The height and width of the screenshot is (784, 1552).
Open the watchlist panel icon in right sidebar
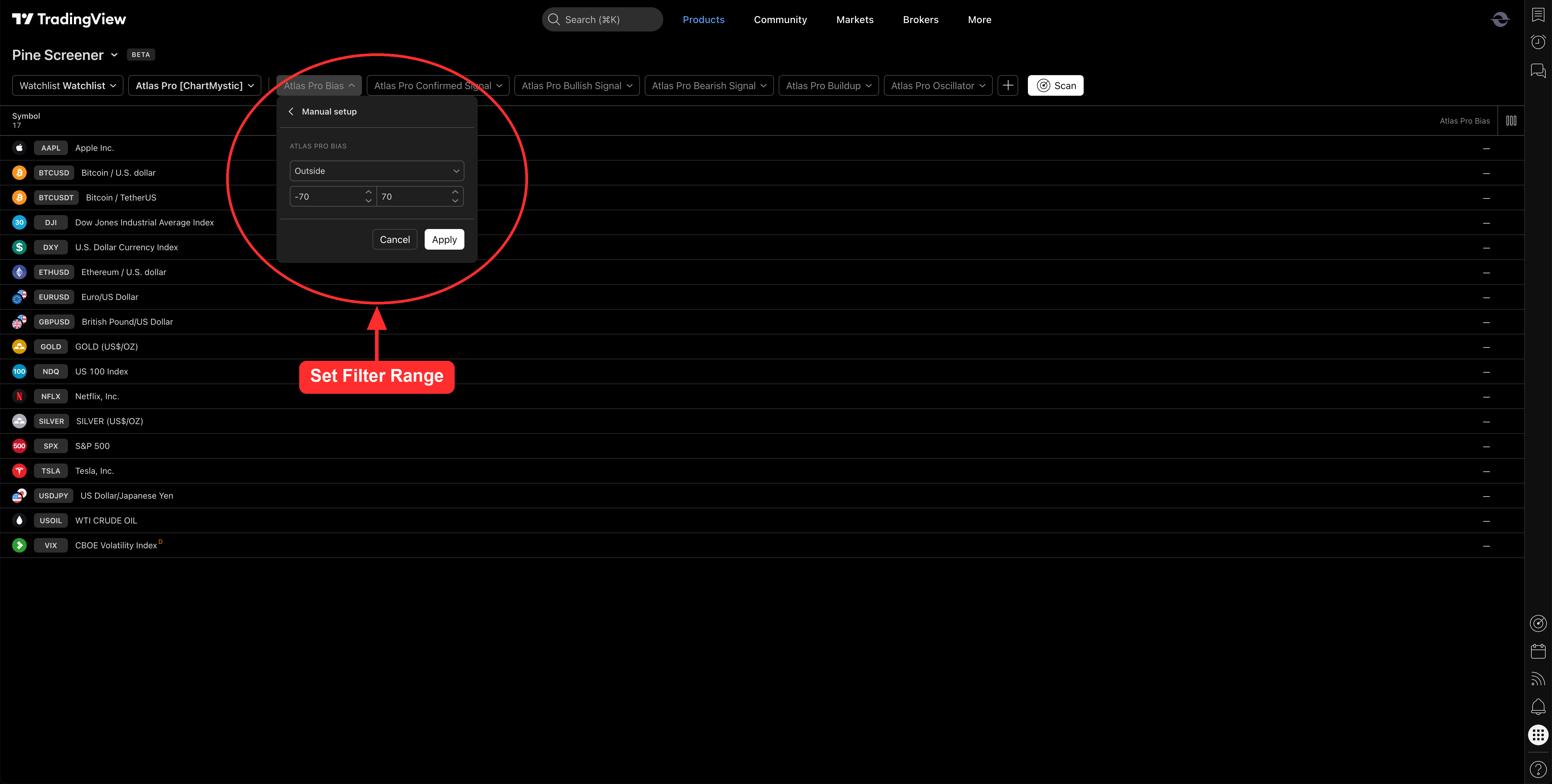pyautogui.click(x=1538, y=15)
